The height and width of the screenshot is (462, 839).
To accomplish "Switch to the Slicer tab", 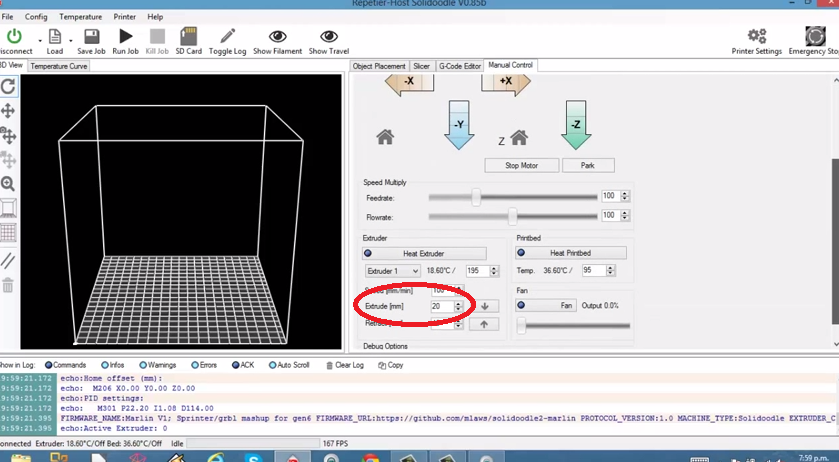I will point(421,66).
